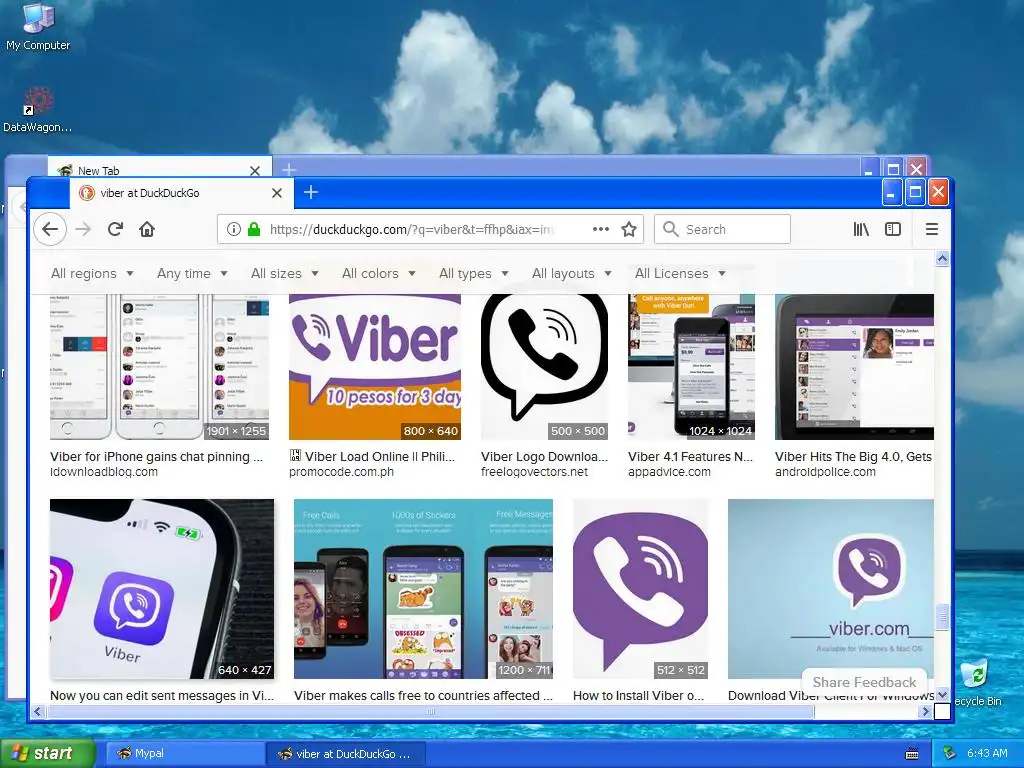Expand the All sizes filter

[285, 274]
